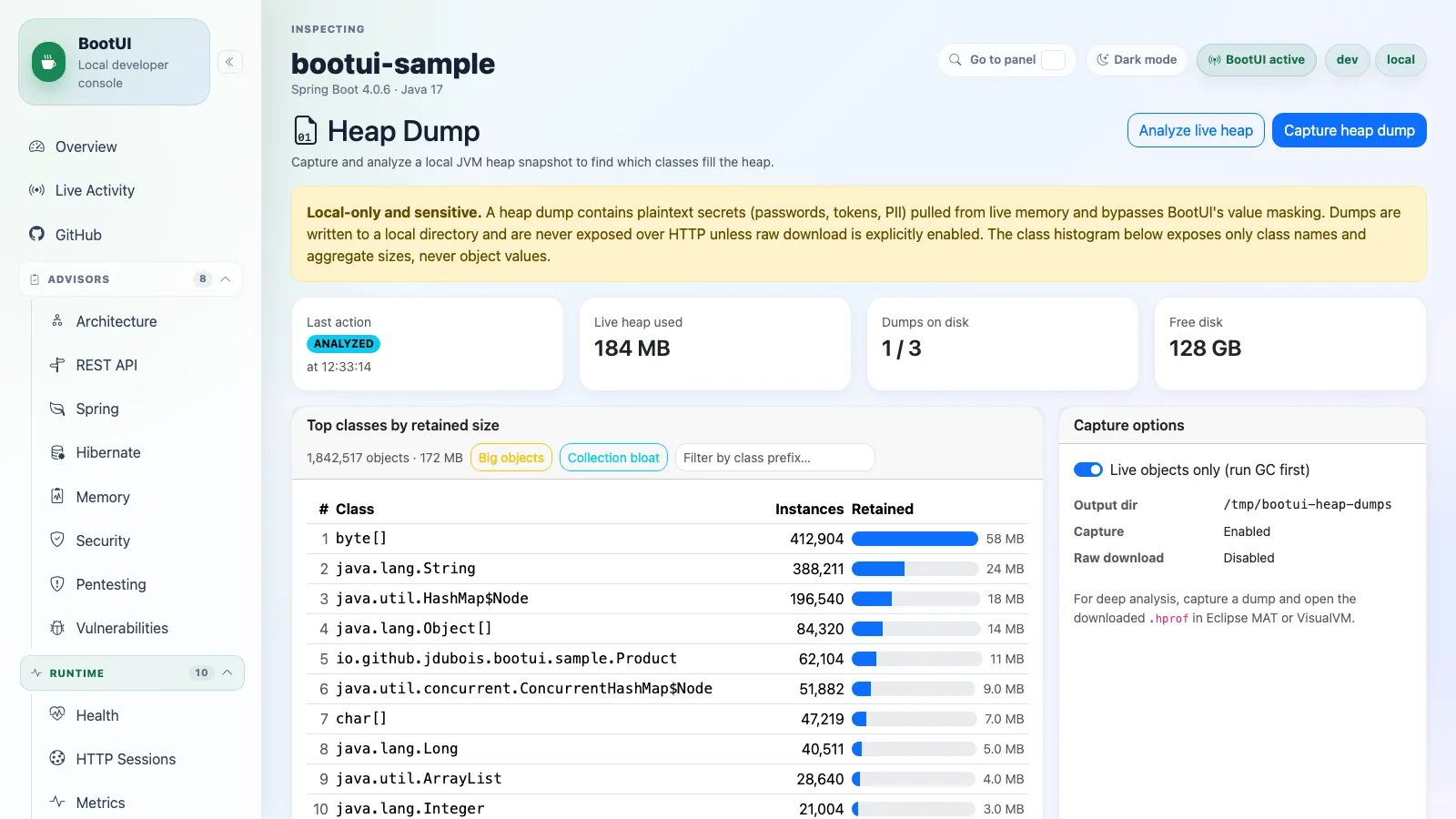Open Overview in the sidebar

point(131,147)
